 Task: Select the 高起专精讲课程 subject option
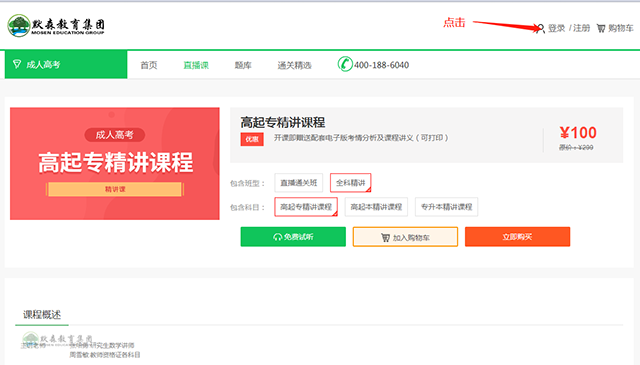(306, 207)
